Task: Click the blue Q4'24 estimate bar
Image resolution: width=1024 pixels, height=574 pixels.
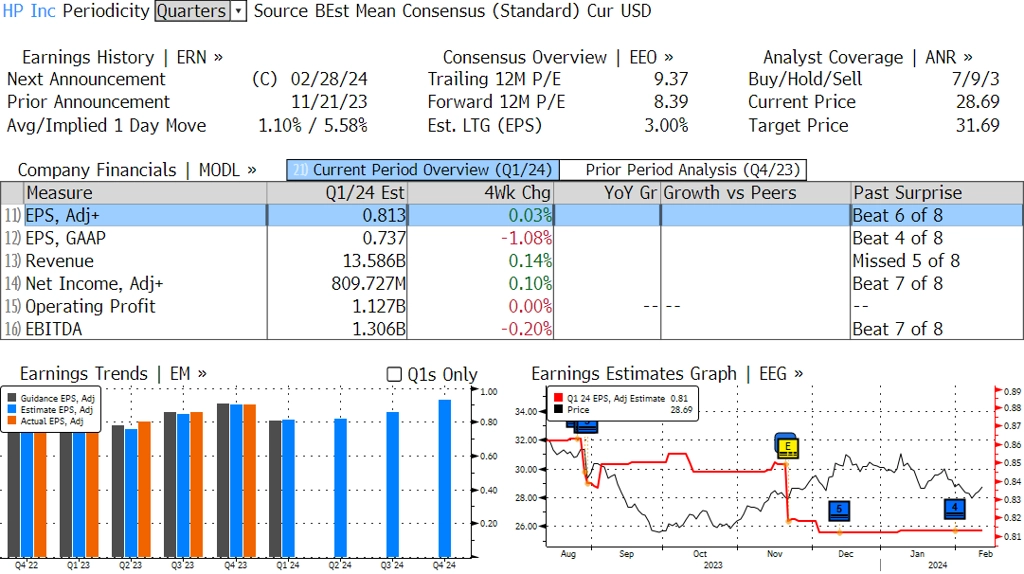Action: click(445, 478)
